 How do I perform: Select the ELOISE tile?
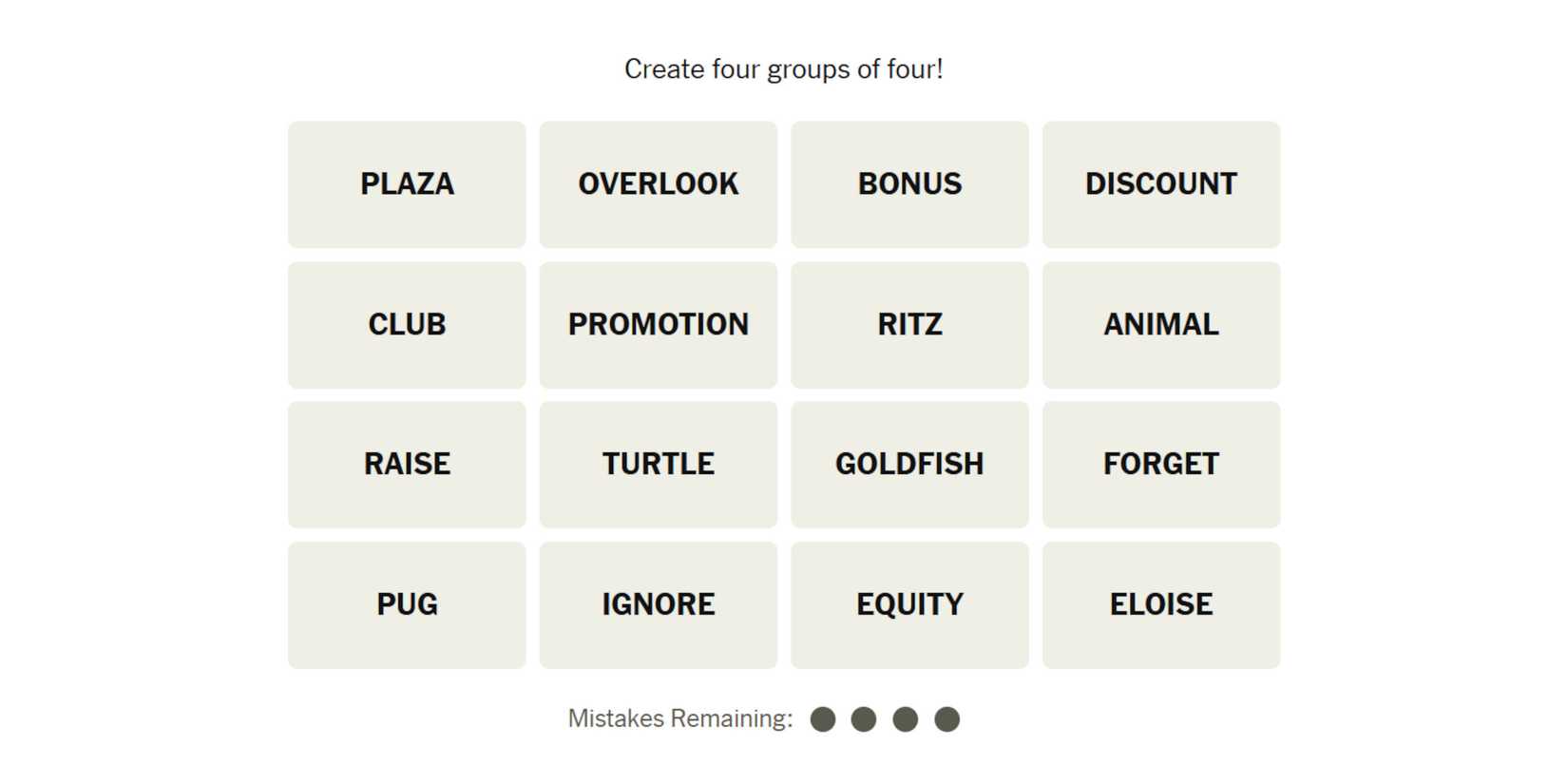pyautogui.click(x=1160, y=605)
